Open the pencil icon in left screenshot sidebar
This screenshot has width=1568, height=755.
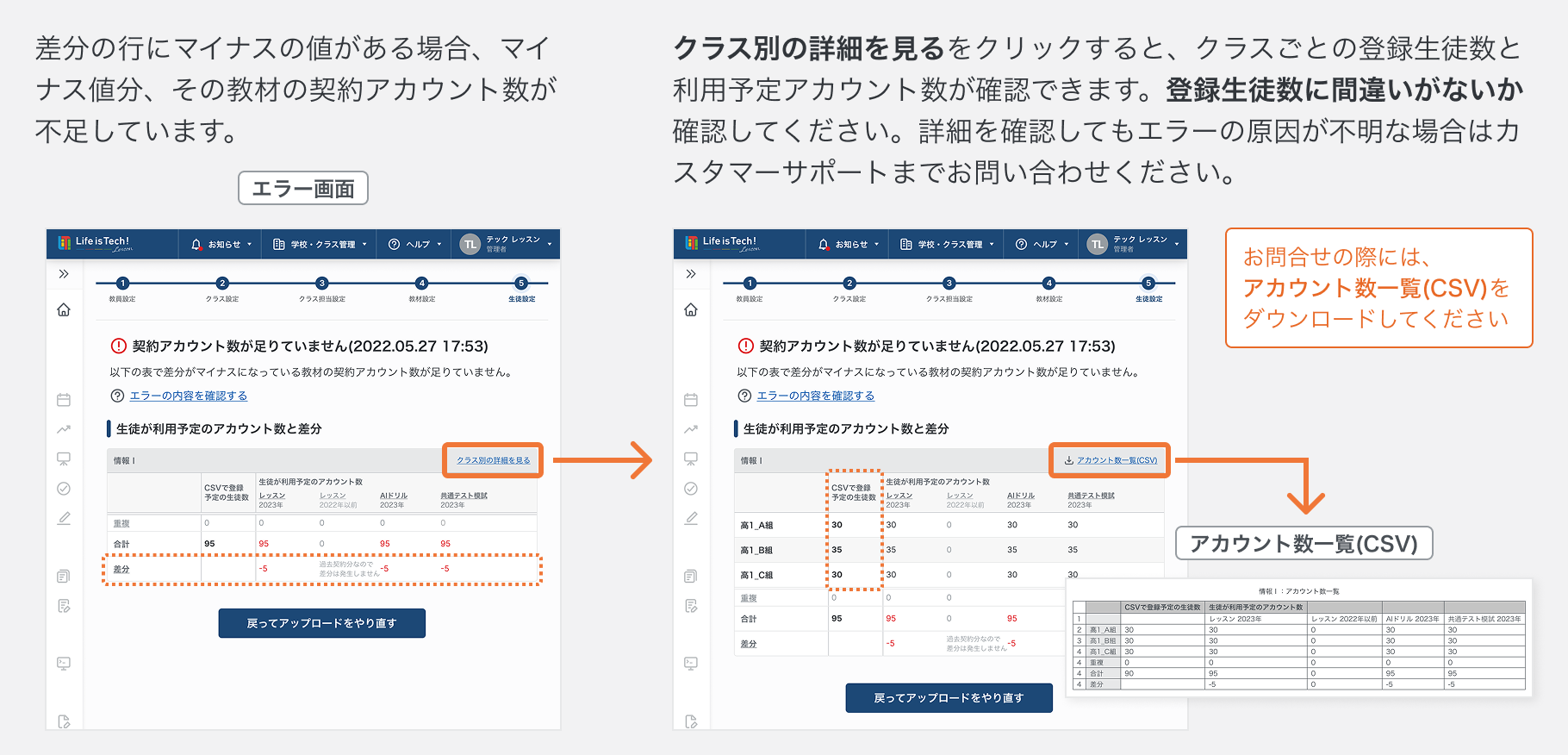pyautogui.click(x=64, y=518)
